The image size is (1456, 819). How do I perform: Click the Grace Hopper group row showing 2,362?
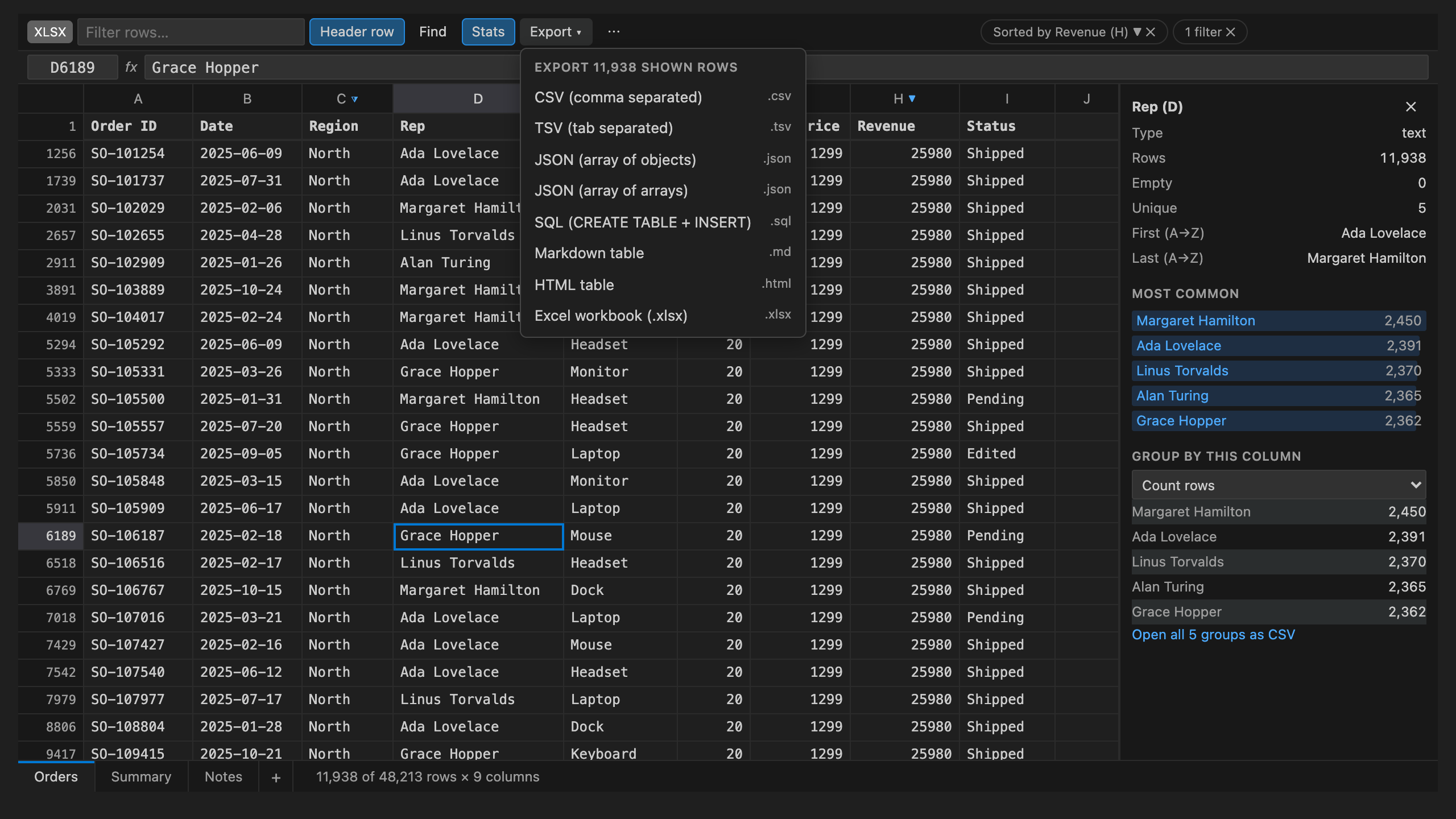tap(1279, 612)
